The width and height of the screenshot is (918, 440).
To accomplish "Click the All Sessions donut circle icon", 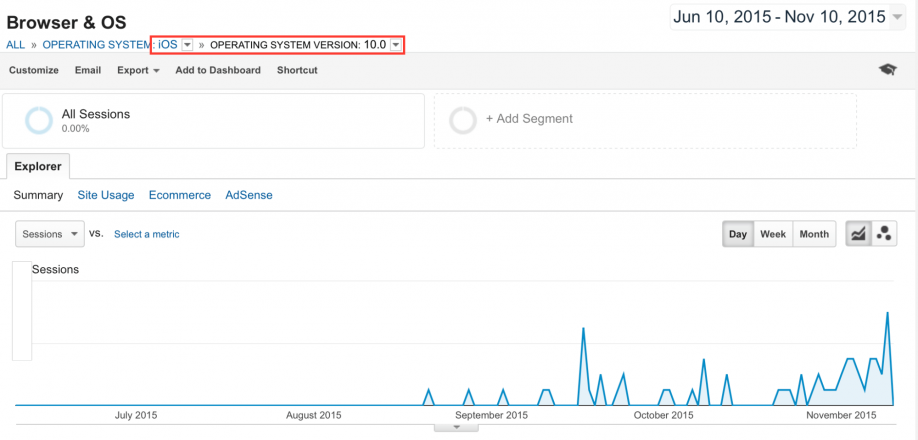I will [x=38, y=121].
